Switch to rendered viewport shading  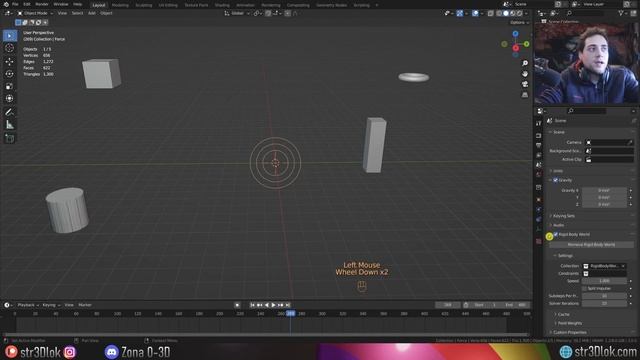coord(520,13)
